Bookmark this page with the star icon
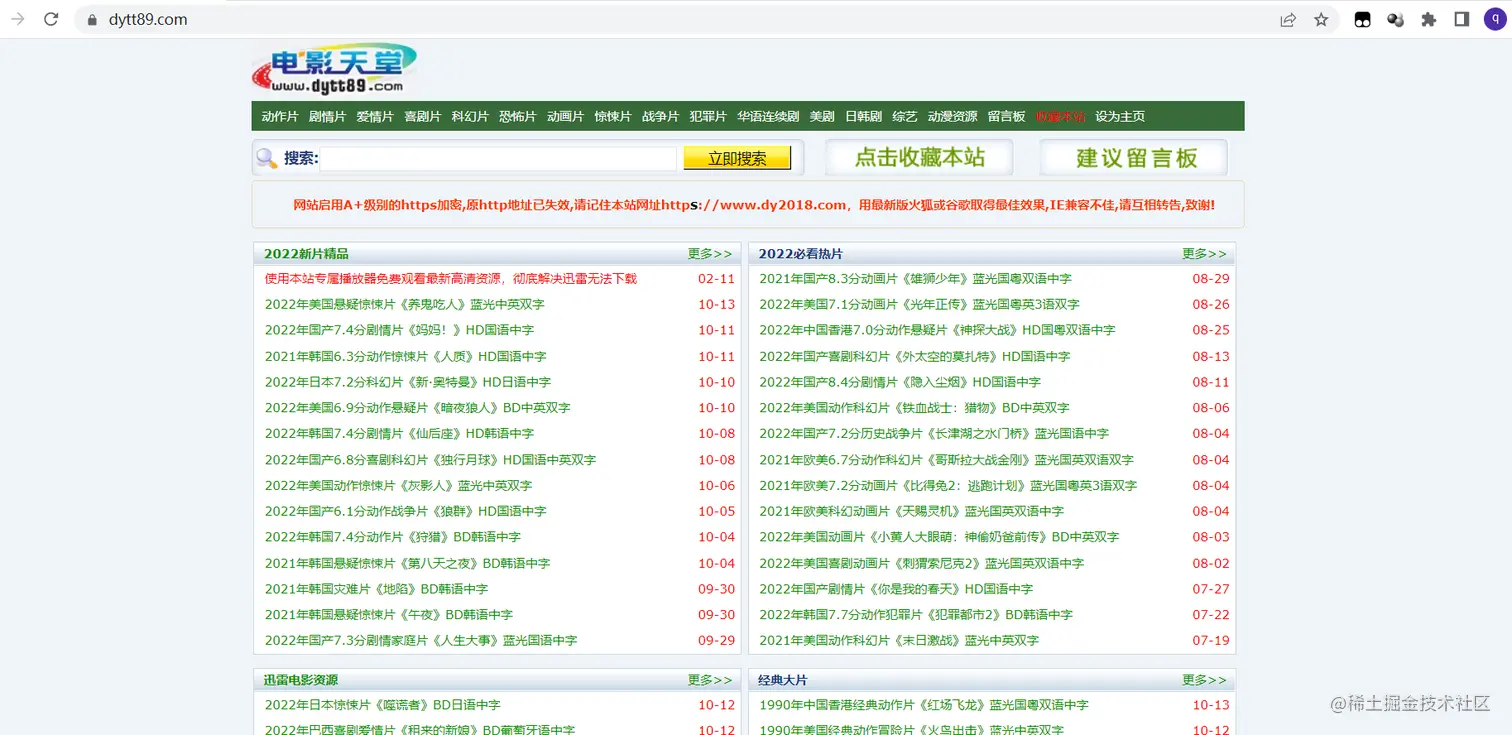The height and width of the screenshot is (735, 1512). (1321, 19)
